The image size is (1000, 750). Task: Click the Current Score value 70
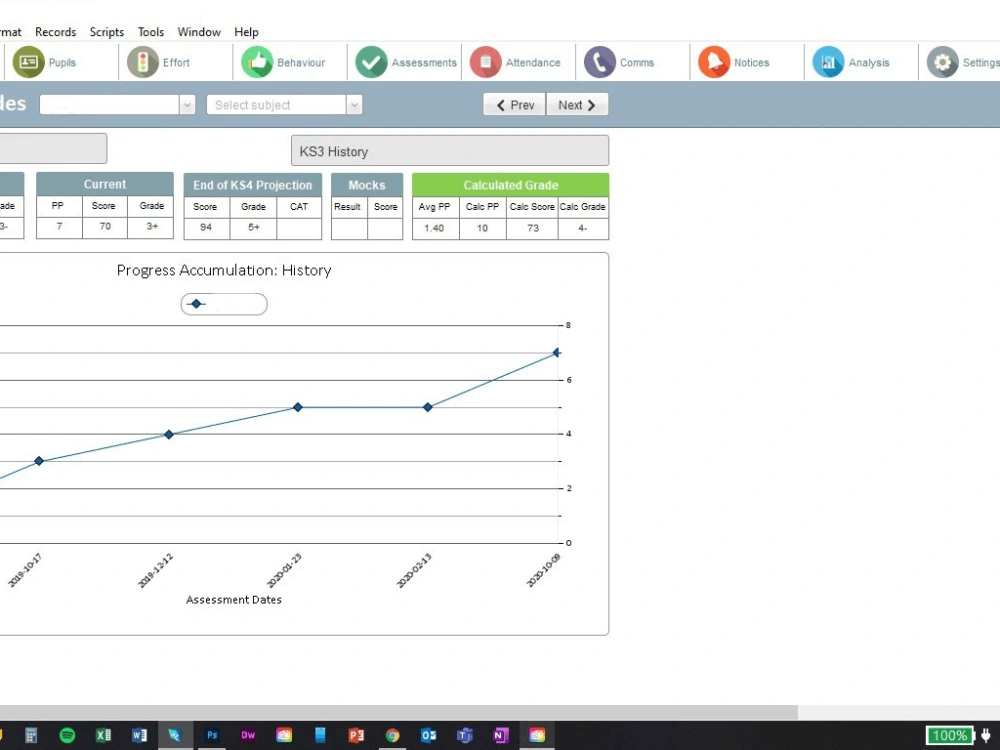tap(105, 226)
